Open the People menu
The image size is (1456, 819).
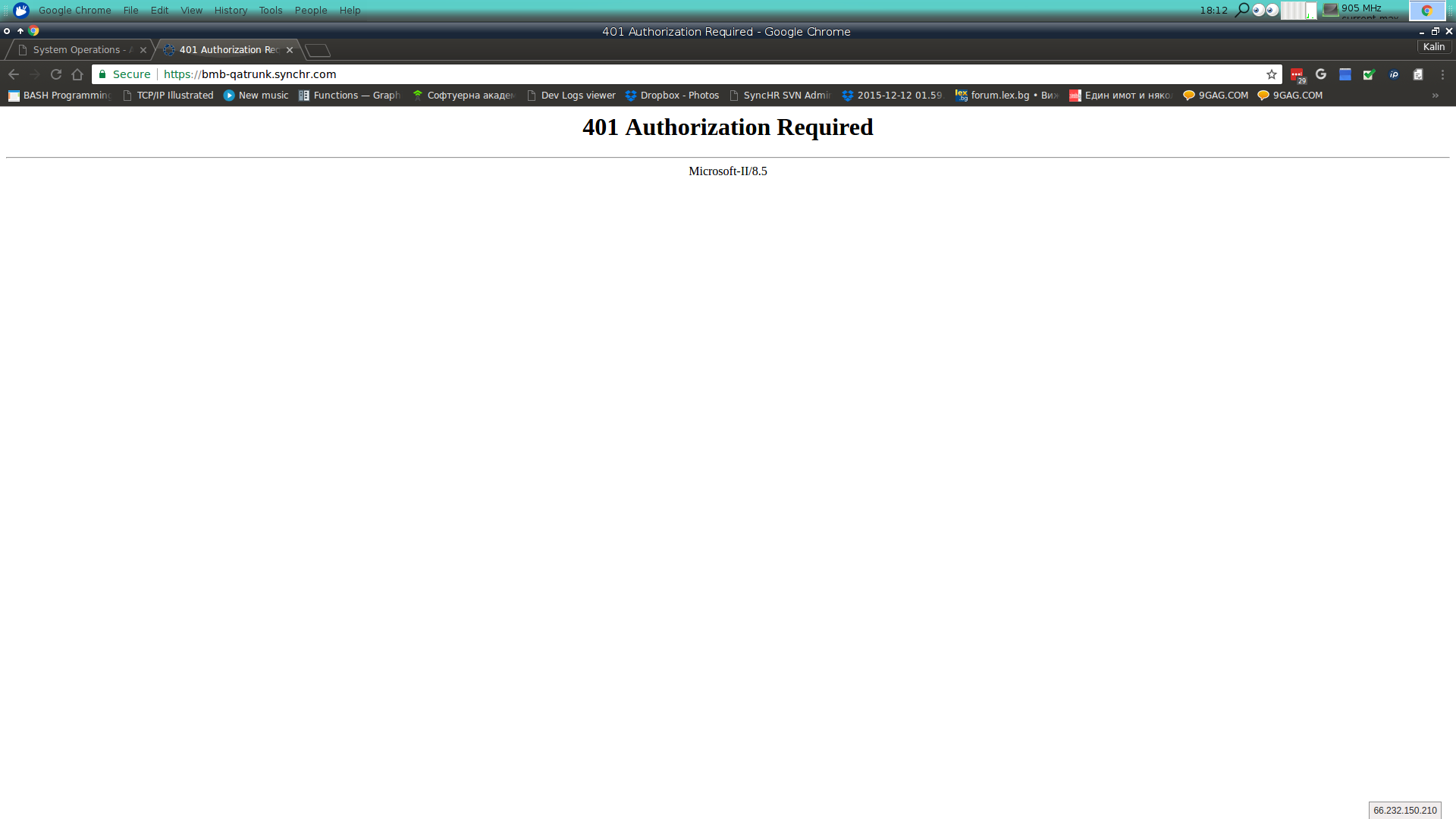click(x=311, y=10)
